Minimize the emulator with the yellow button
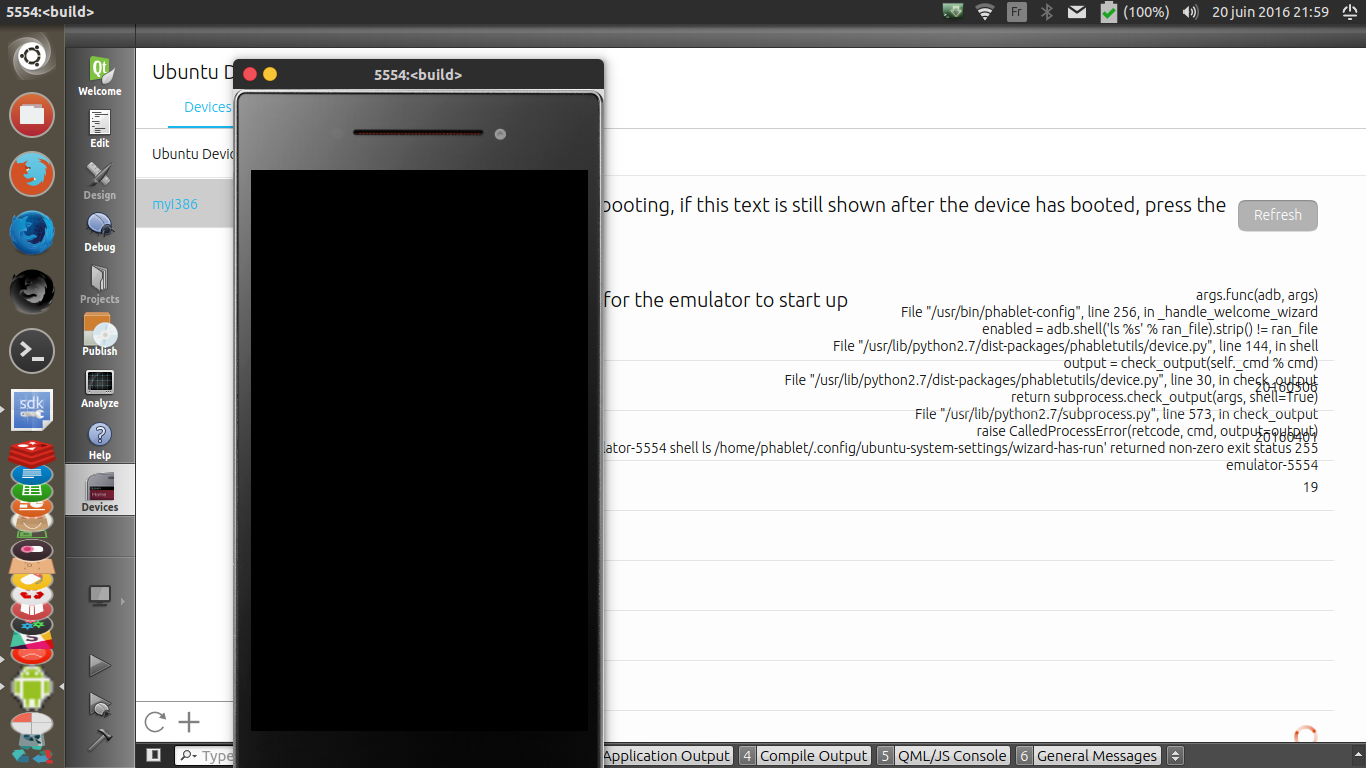The width and height of the screenshot is (1366, 768). coord(270,74)
